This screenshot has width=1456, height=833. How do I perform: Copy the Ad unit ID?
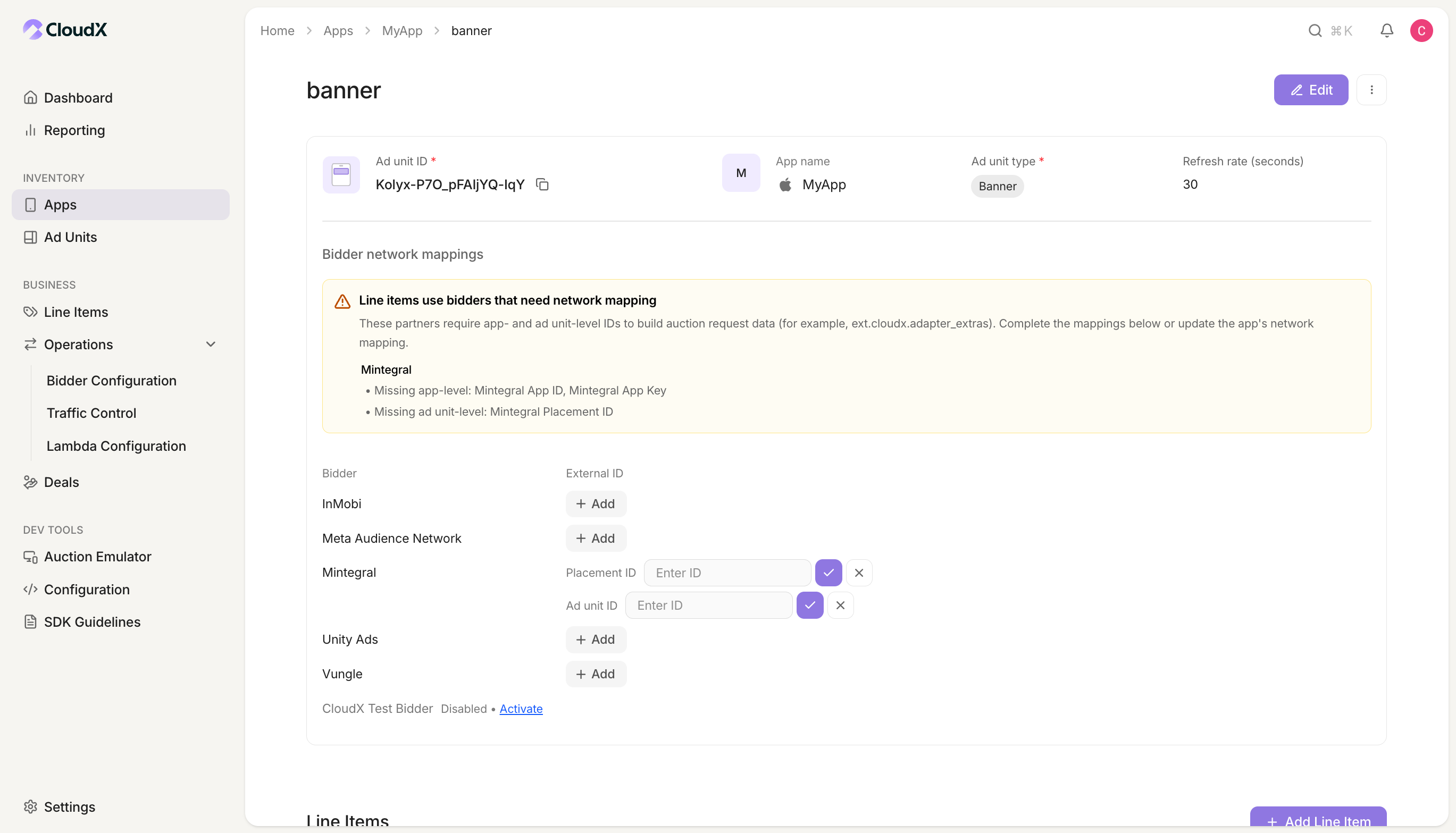[x=542, y=184]
